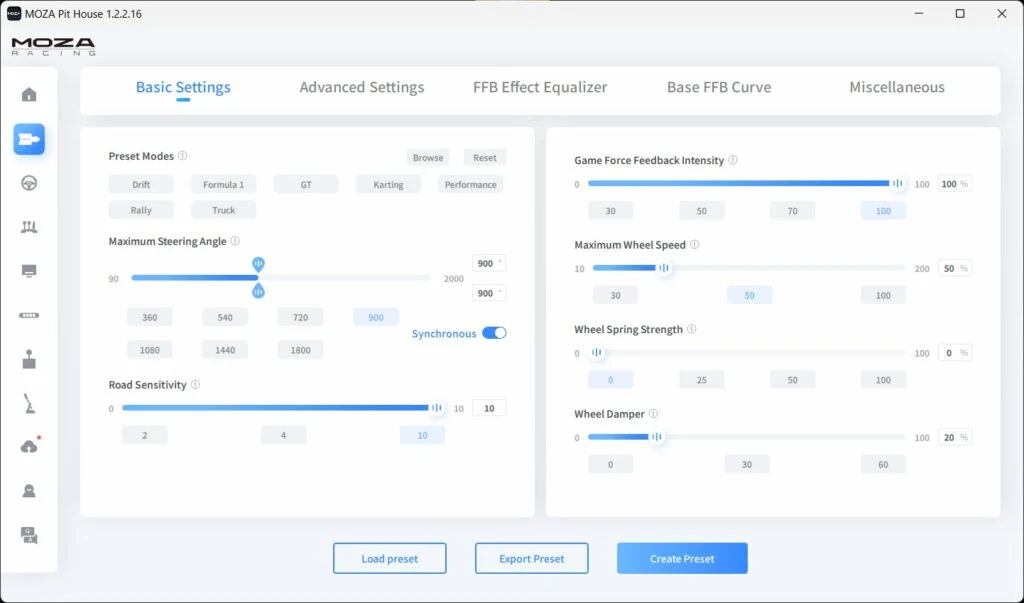This screenshot has width=1024, height=603.
Task: Set Road Sensitivity preset to 4
Action: point(283,434)
